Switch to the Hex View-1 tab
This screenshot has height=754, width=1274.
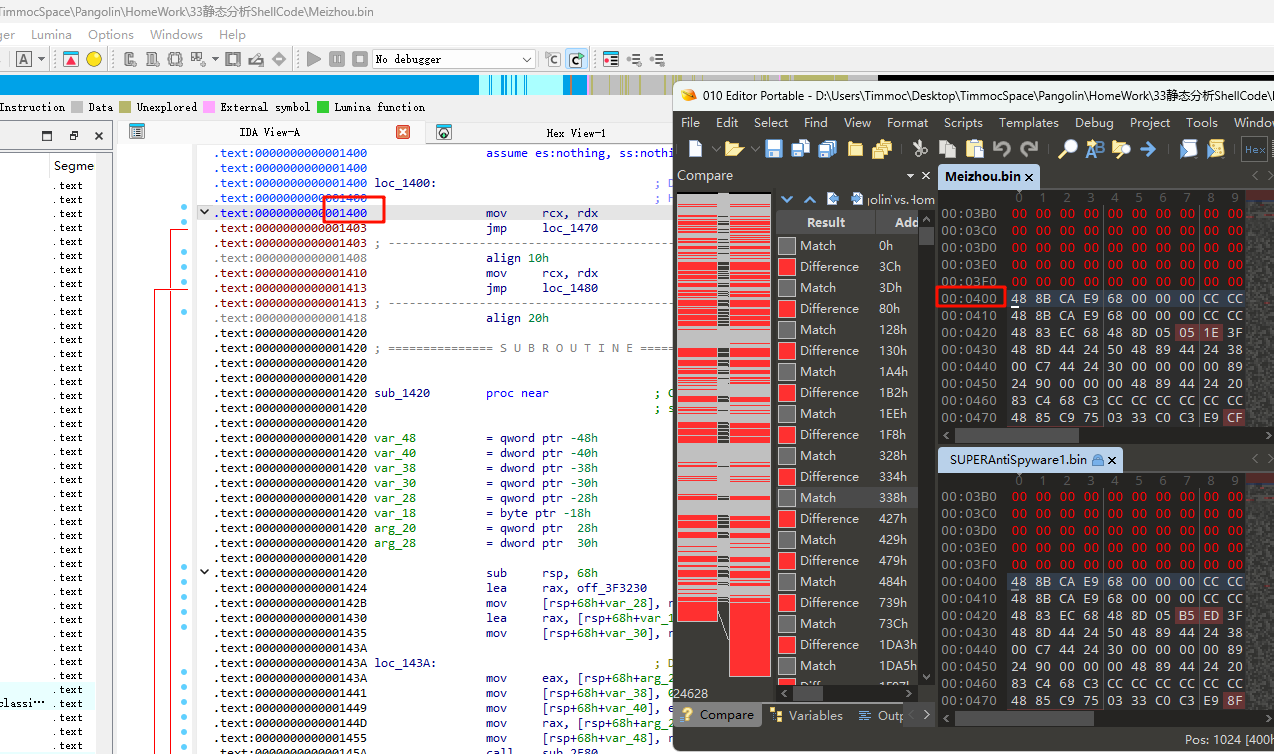(576, 132)
